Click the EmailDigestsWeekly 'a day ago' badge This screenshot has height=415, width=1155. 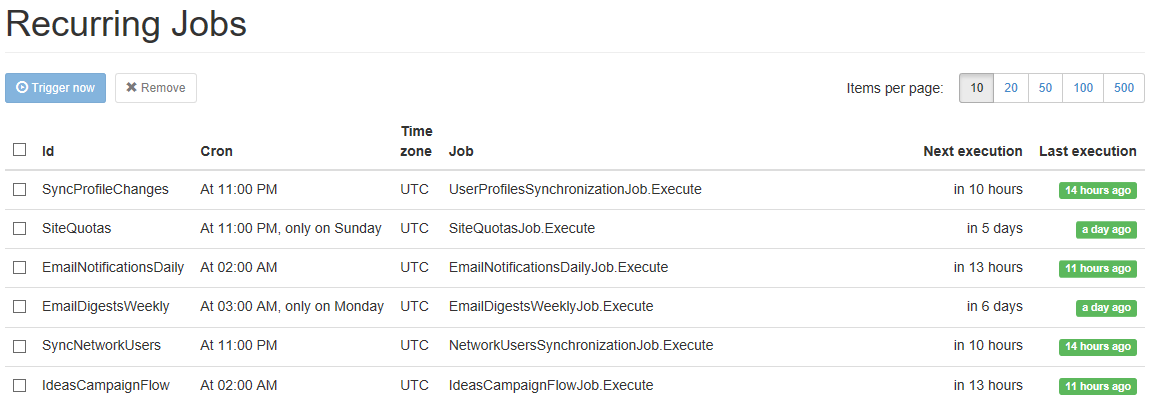(x=1106, y=307)
